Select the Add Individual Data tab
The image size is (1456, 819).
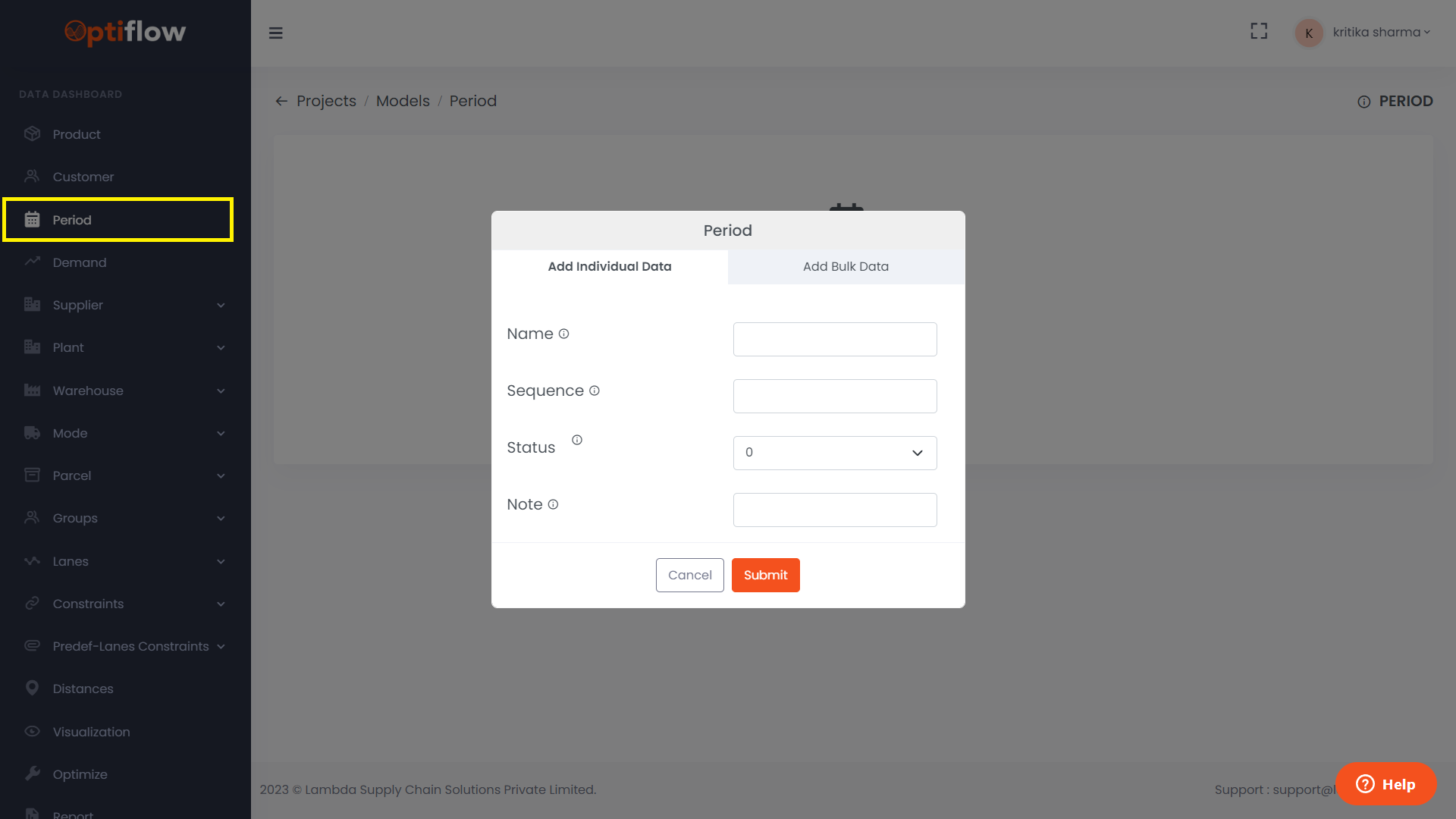[609, 267]
